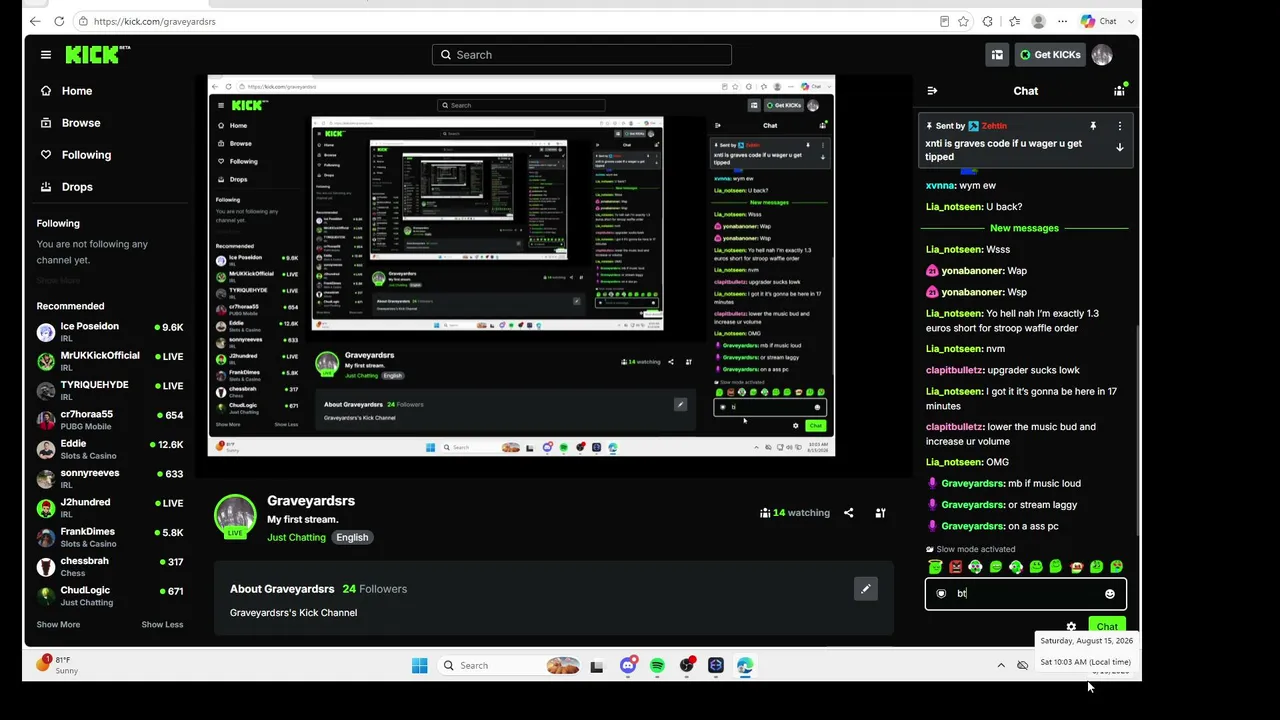The width and height of the screenshot is (1280, 720).
Task: Open chessbrah recommended channel
Action: (110, 567)
